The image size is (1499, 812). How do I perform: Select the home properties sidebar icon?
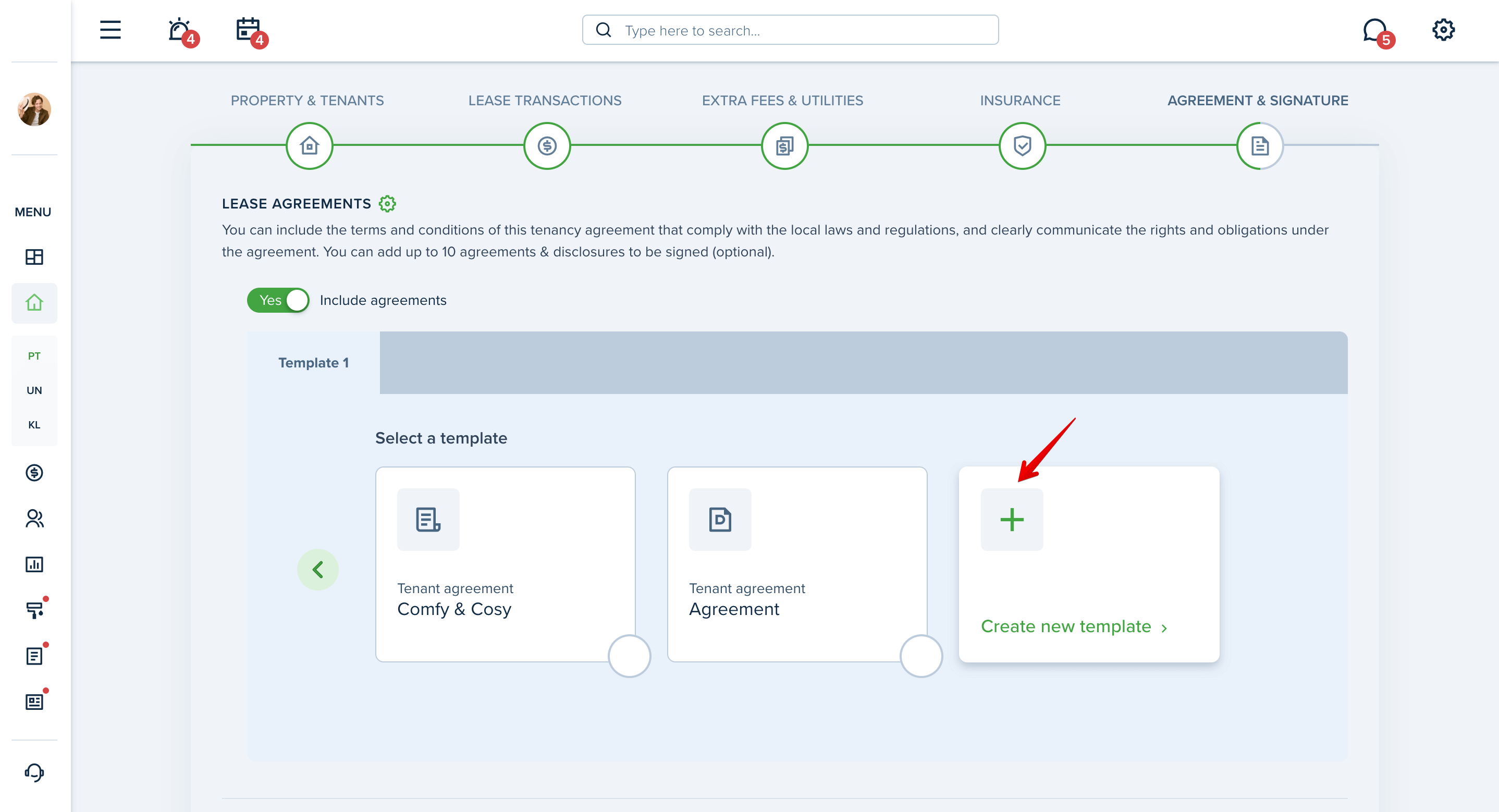[34, 303]
